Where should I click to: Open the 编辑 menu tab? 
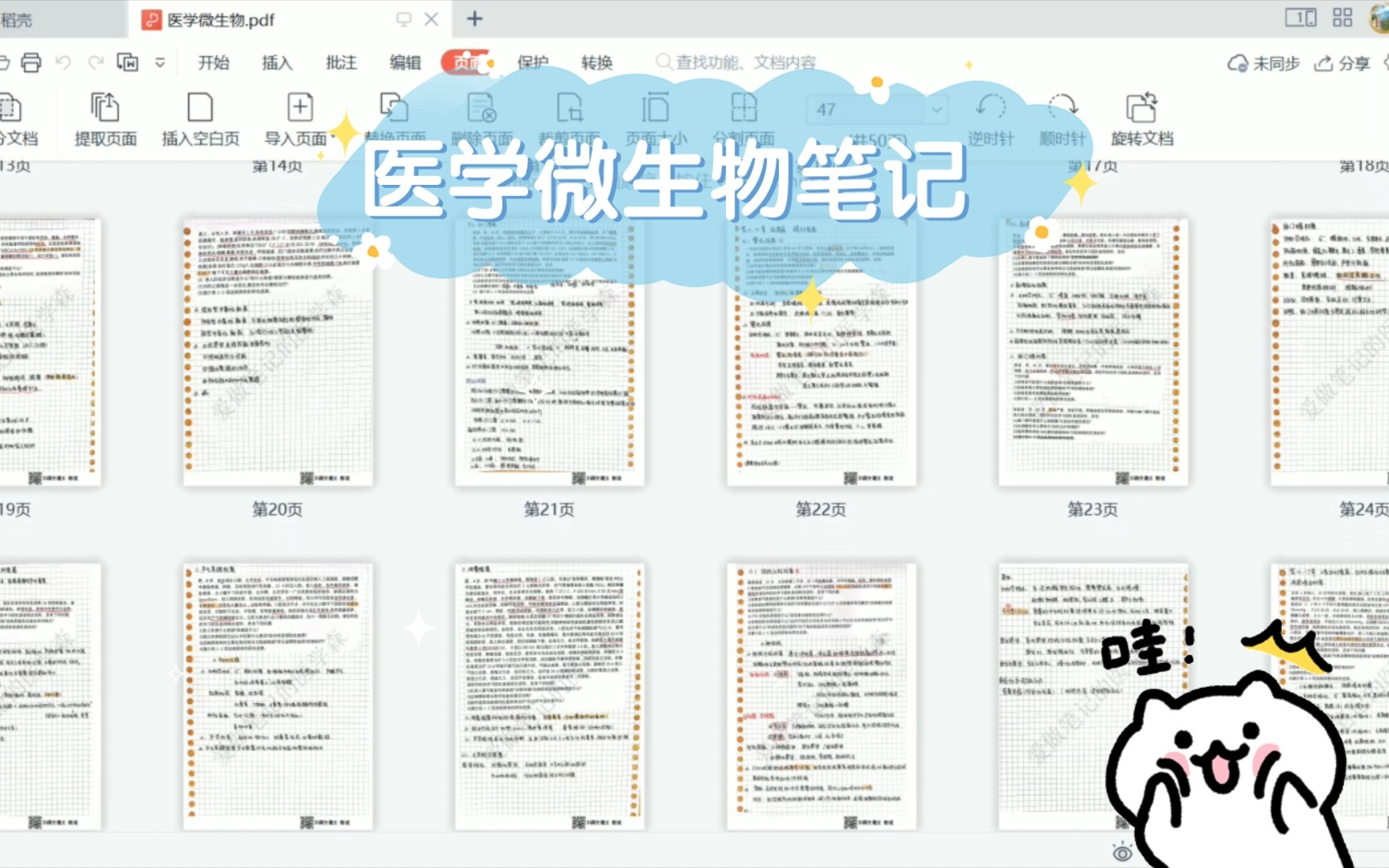click(405, 63)
